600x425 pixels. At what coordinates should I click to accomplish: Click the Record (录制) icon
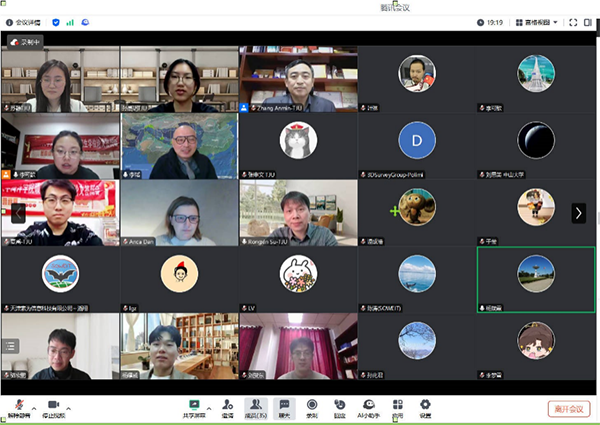(312, 406)
